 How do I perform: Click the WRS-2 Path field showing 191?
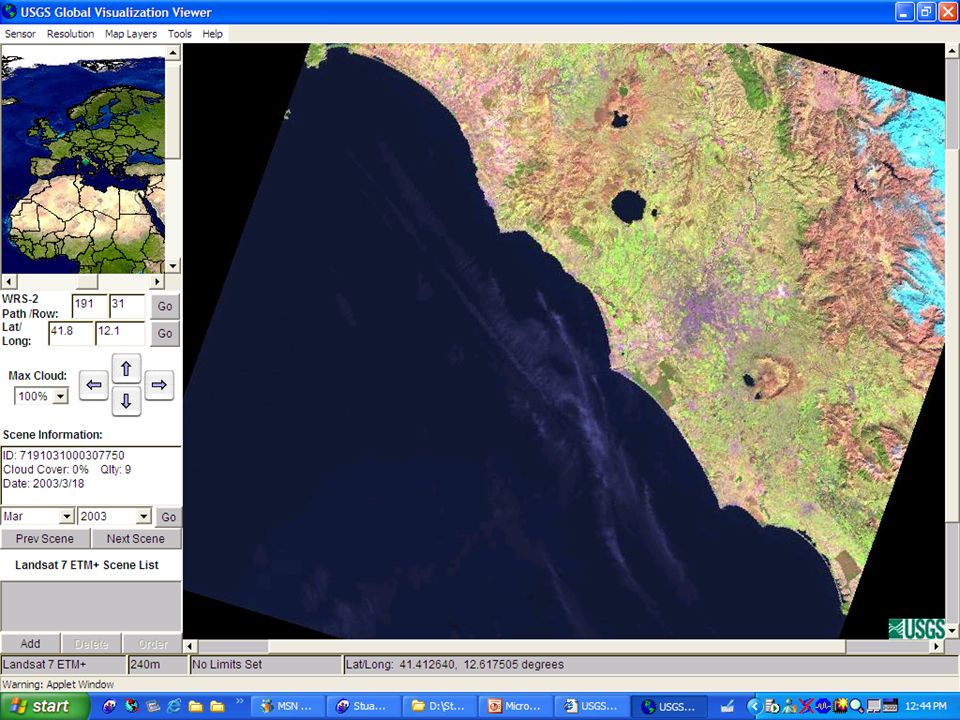[x=89, y=306]
